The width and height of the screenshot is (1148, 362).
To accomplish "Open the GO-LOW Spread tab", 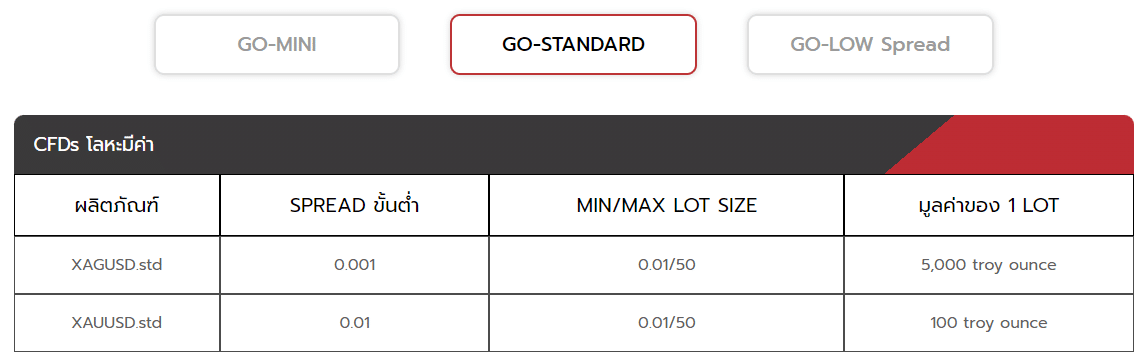I will pos(870,45).
